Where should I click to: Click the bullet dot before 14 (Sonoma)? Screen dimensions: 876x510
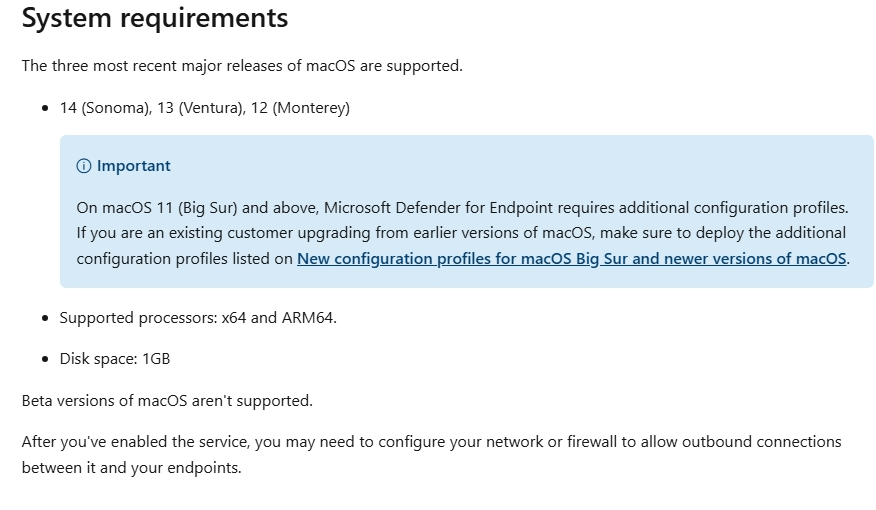pos(45,108)
